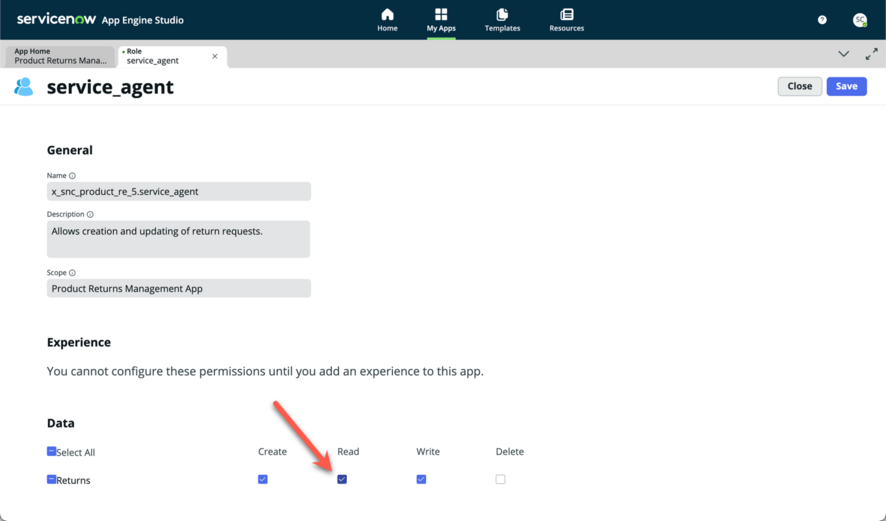Enable Delete permission for Returns
The image size is (886, 521).
(500, 479)
